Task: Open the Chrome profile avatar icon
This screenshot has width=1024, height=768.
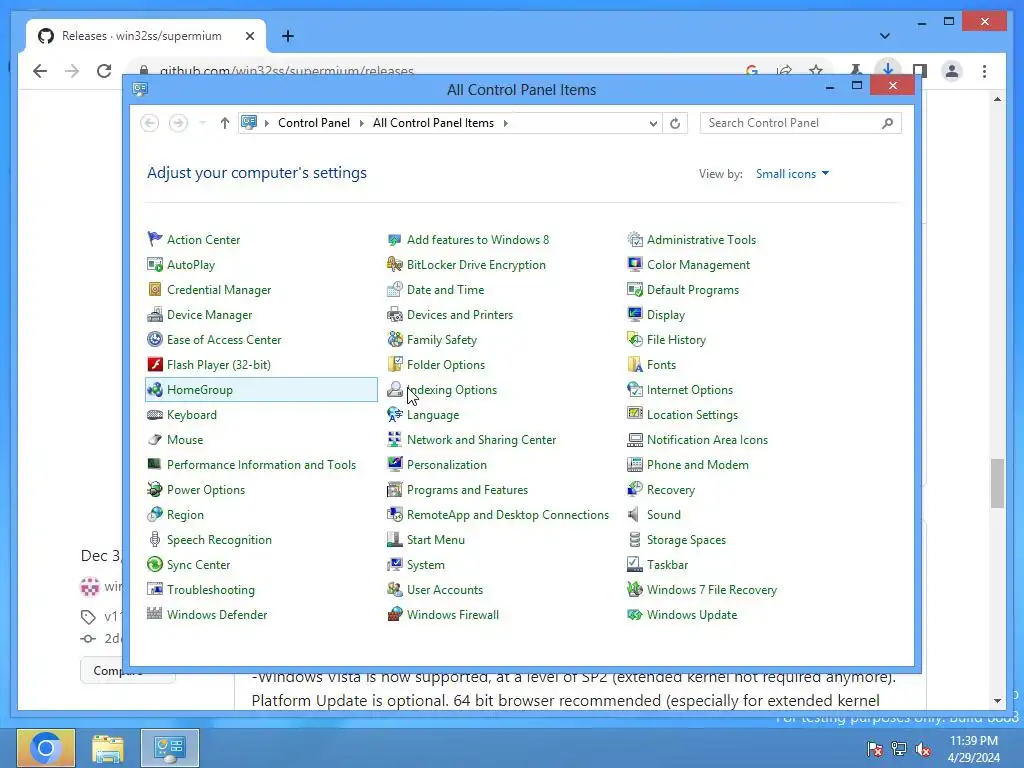Action: tap(952, 71)
